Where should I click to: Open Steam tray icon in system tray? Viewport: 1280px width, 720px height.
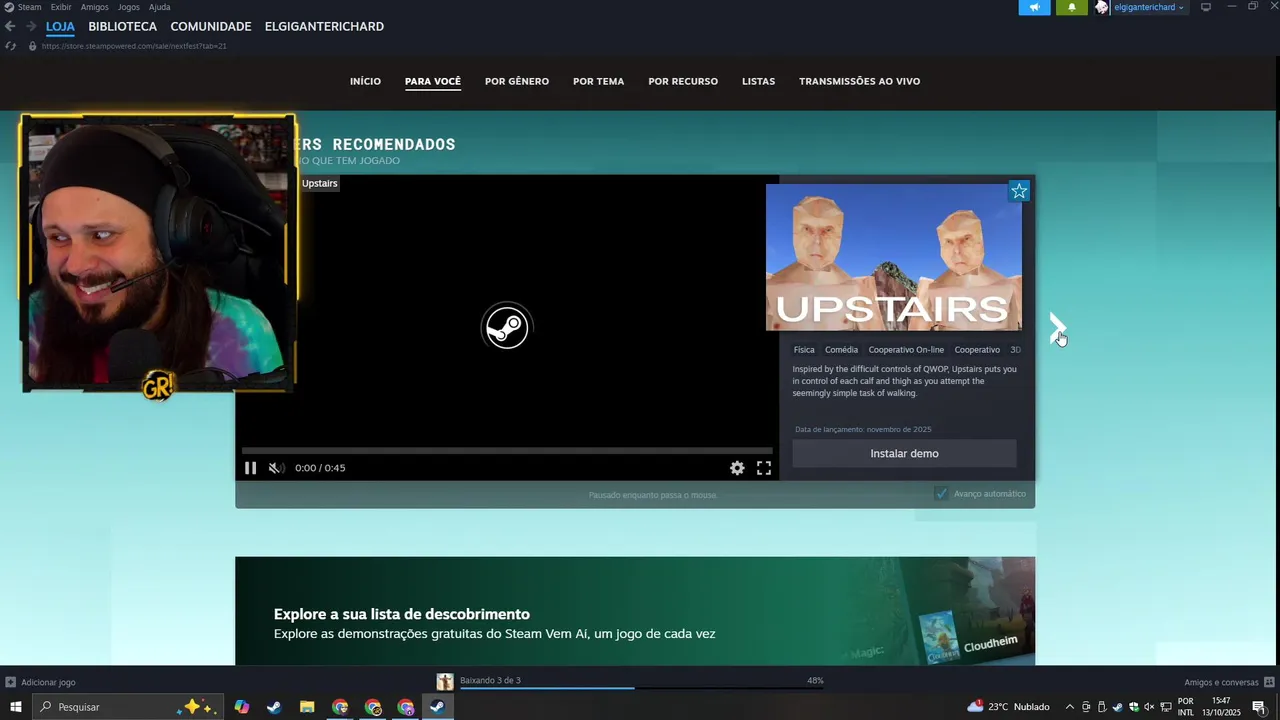[1117, 707]
